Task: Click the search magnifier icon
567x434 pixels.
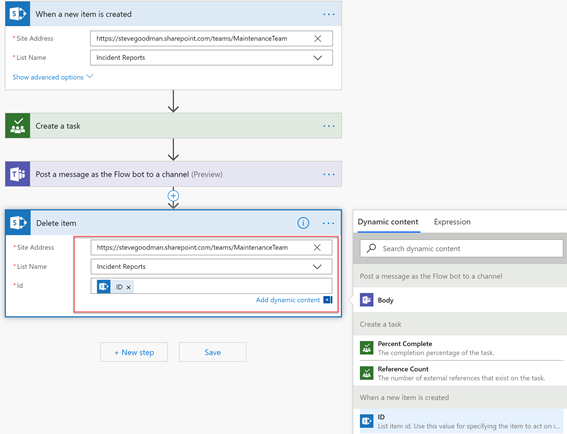Action: 371,248
